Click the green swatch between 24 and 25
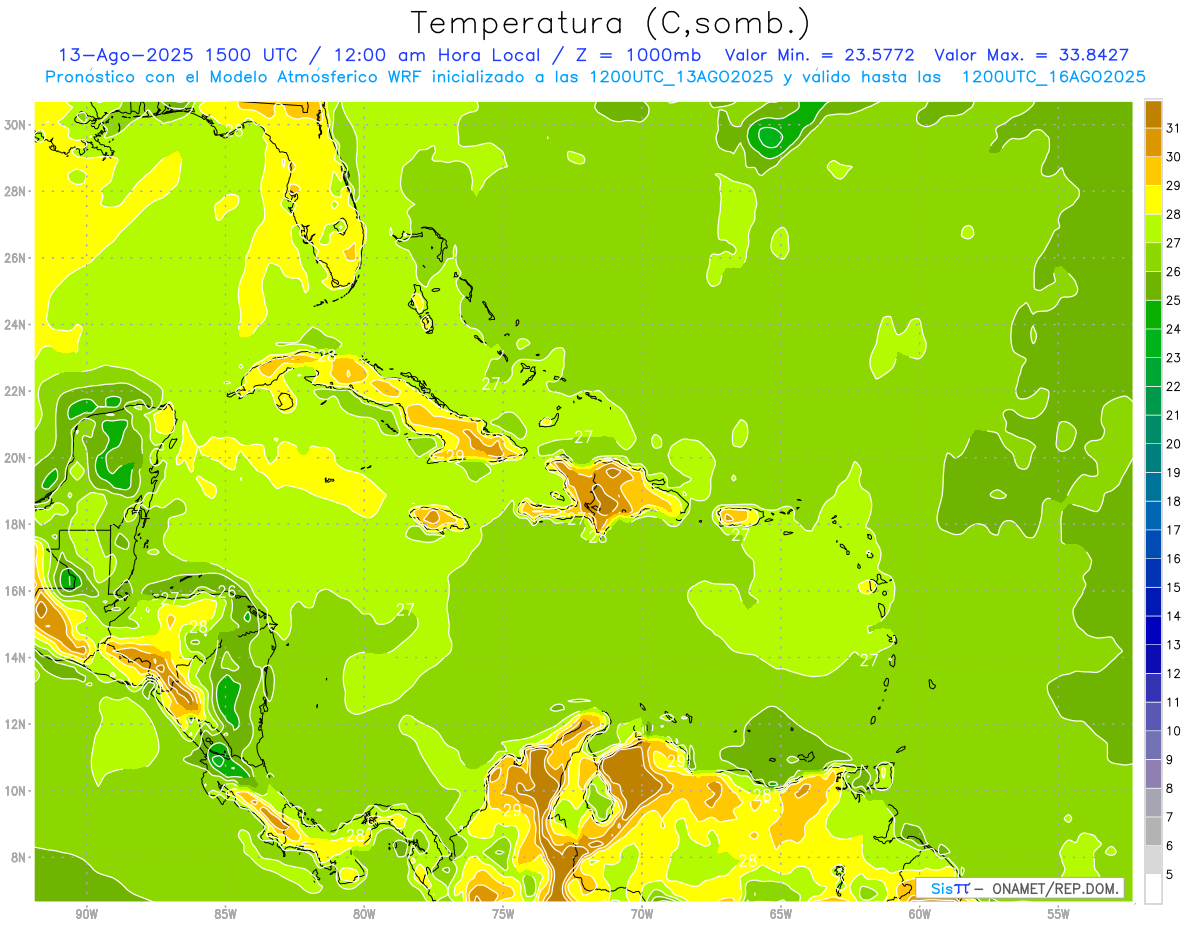 point(1153,314)
